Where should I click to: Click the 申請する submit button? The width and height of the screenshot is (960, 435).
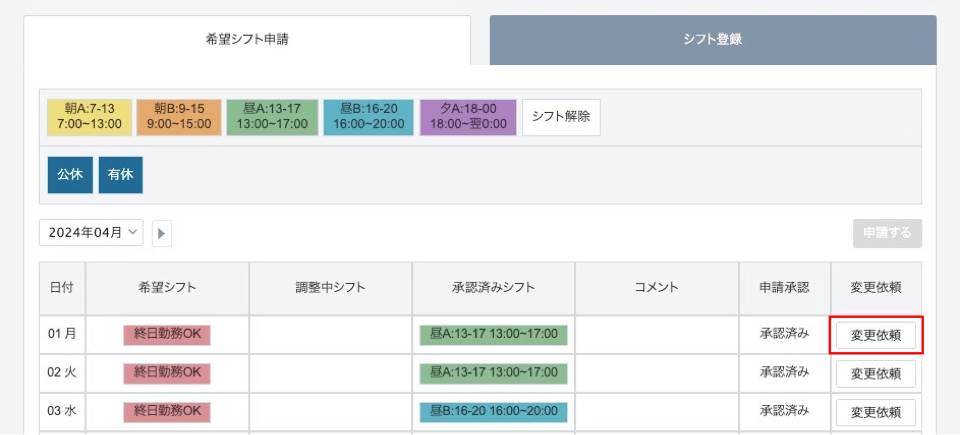click(887, 233)
